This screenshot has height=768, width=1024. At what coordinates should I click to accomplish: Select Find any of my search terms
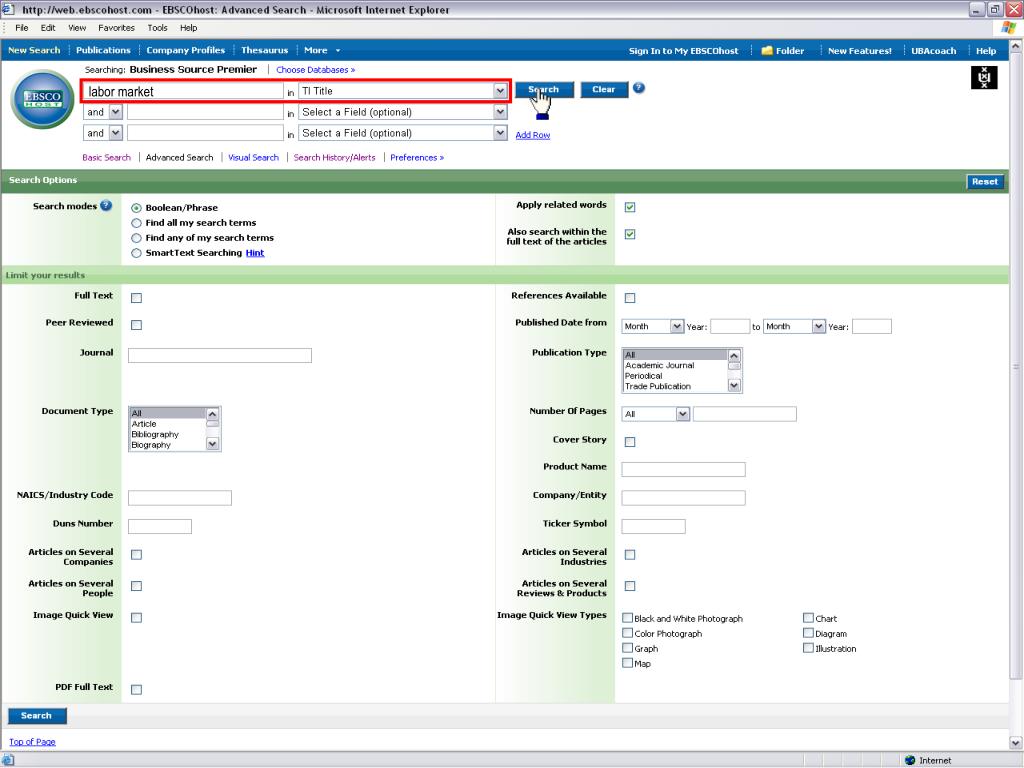[136, 238]
